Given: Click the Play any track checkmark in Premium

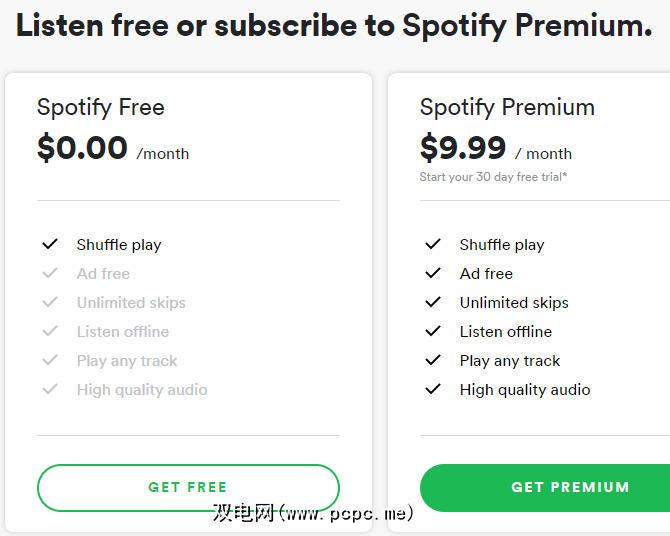Looking at the screenshot, I should pos(433,360).
